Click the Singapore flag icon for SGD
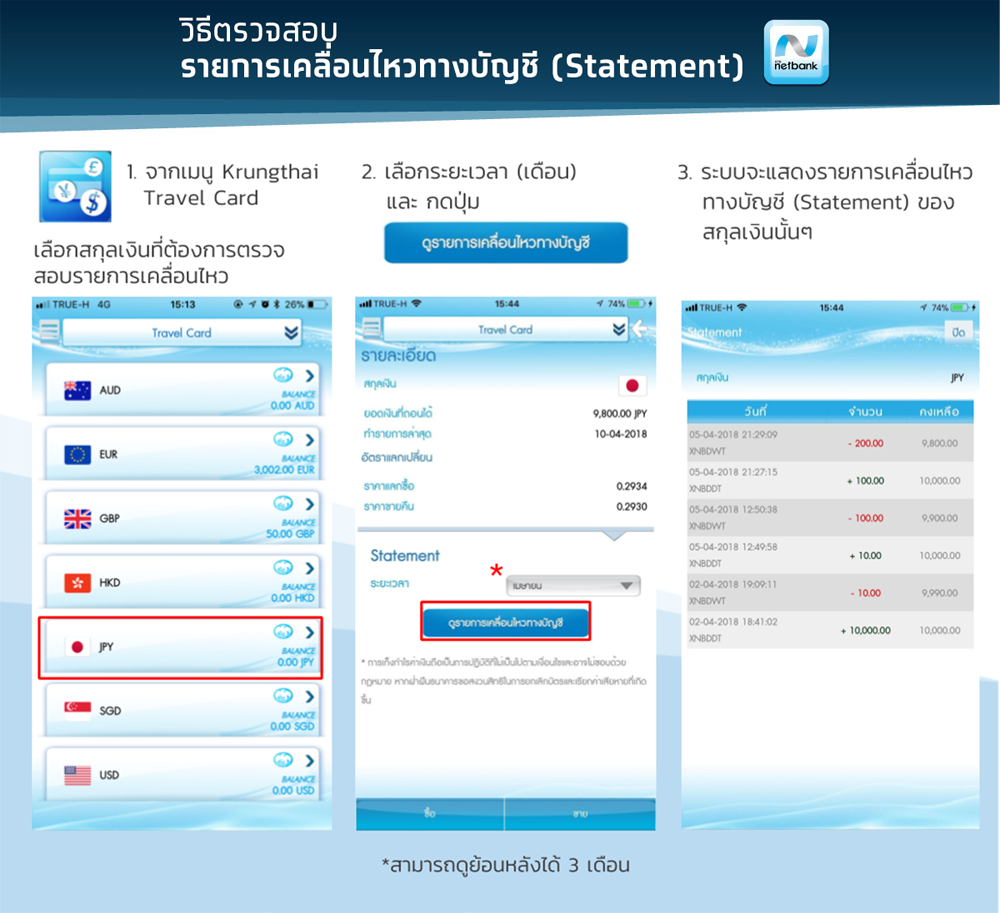This screenshot has width=1000, height=913. [x=77, y=711]
